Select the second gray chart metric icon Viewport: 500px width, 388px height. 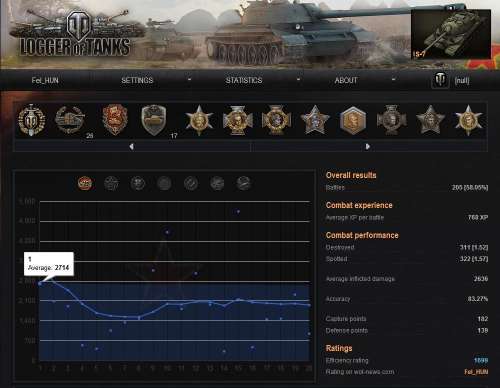pos(111,183)
